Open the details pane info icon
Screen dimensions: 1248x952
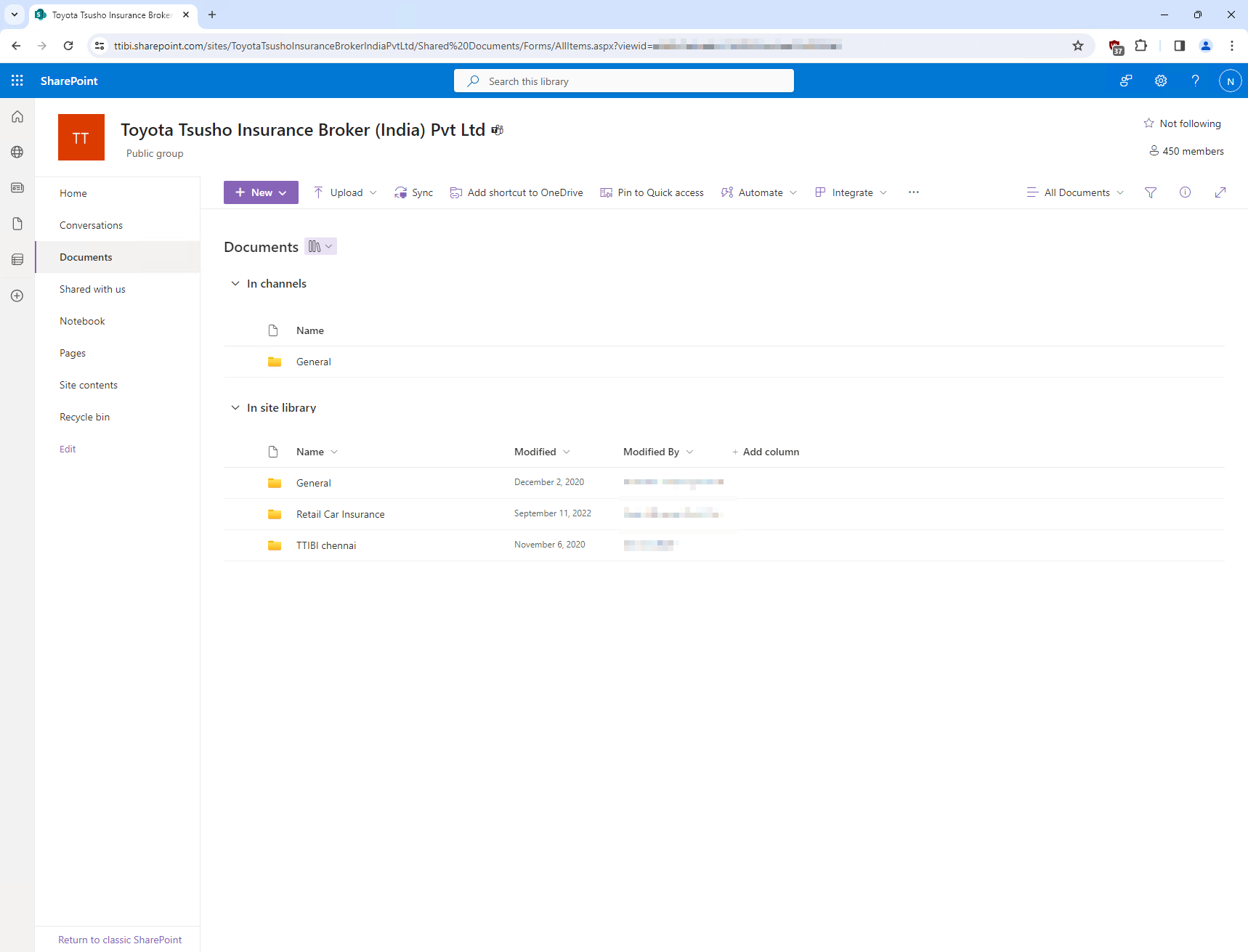click(x=1185, y=192)
